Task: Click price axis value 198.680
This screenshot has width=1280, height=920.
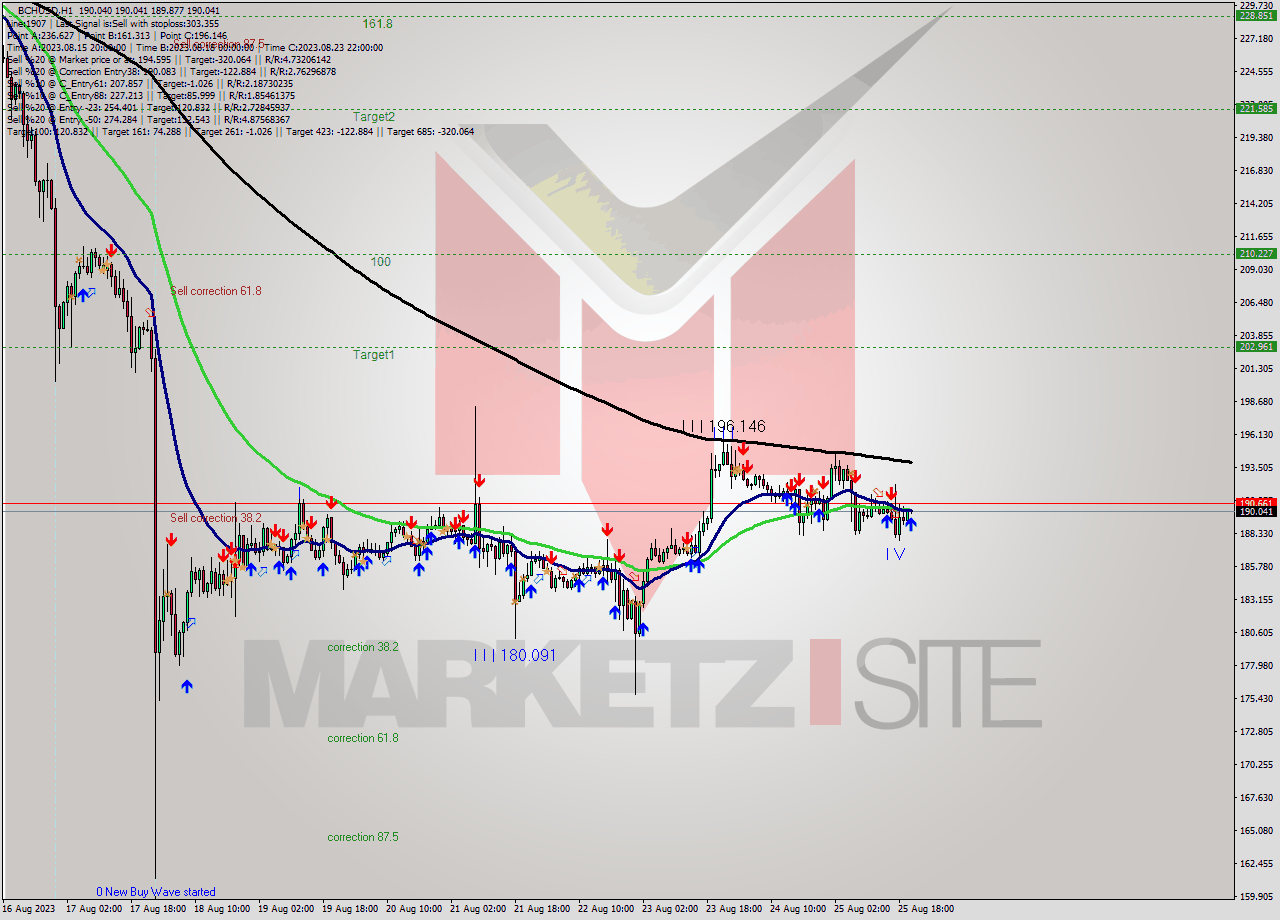Action: click(x=1256, y=402)
